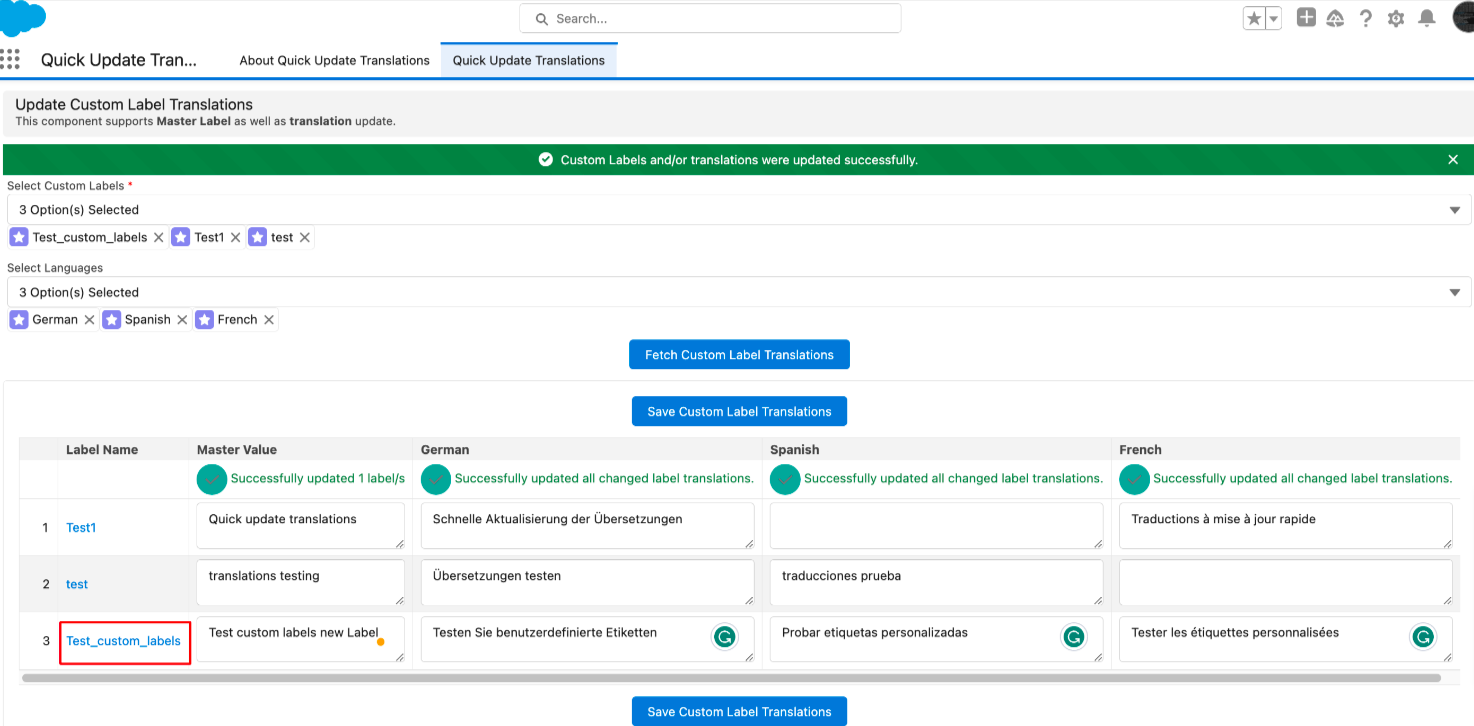Remove Test_custom_labels pill
Viewport: 1474px width, 726px height.
coord(158,238)
